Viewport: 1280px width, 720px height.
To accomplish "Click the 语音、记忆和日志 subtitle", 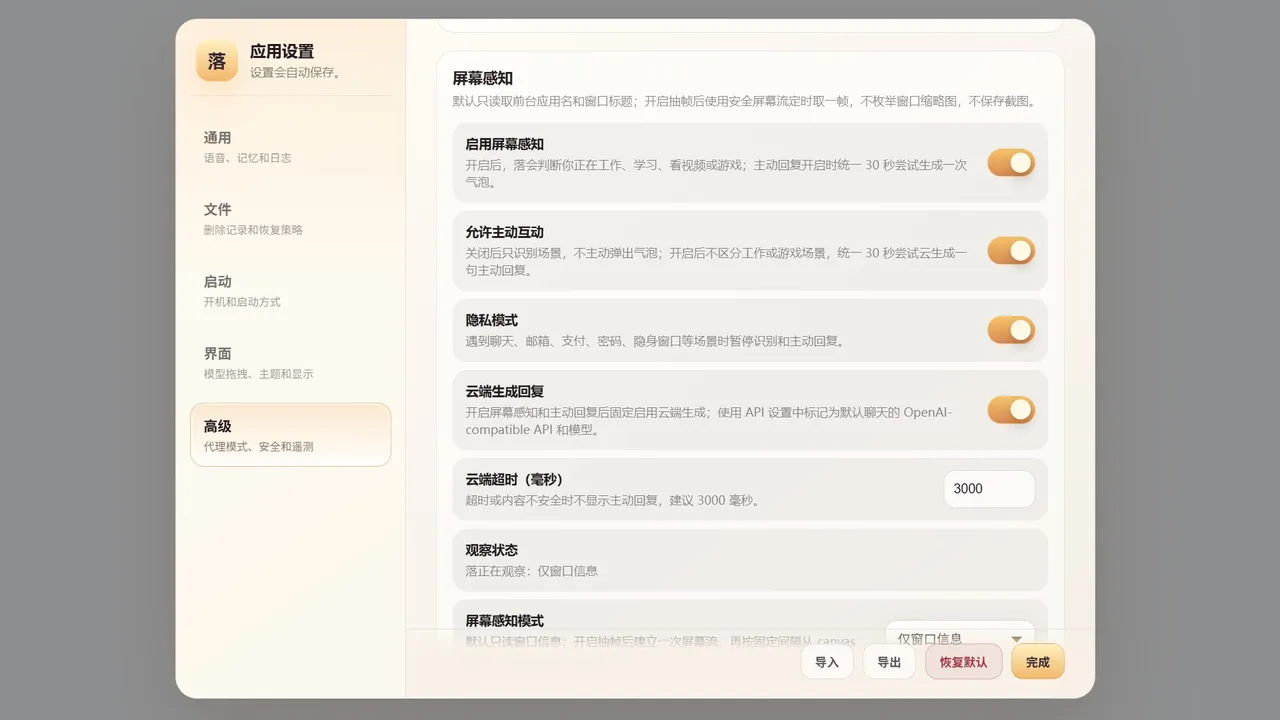I will [248, 158].
